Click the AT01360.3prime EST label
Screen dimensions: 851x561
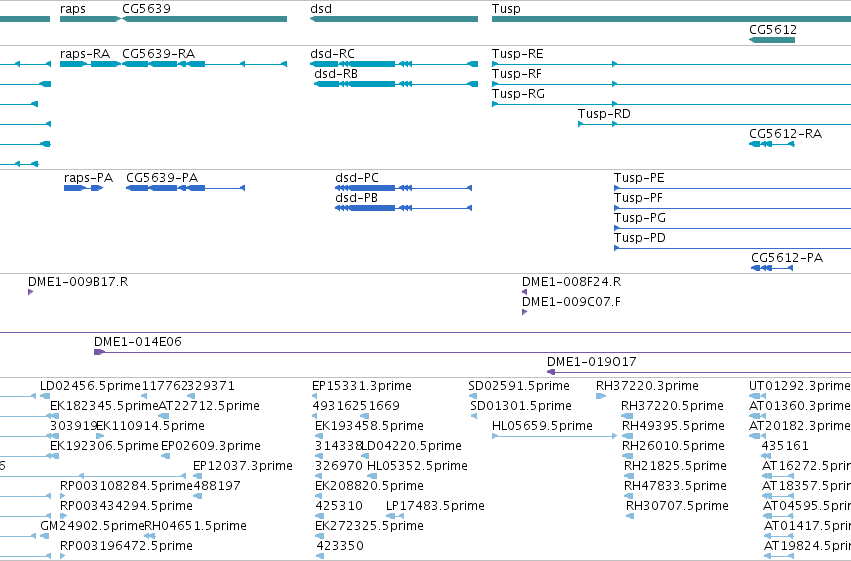click(x=799, y=406)
